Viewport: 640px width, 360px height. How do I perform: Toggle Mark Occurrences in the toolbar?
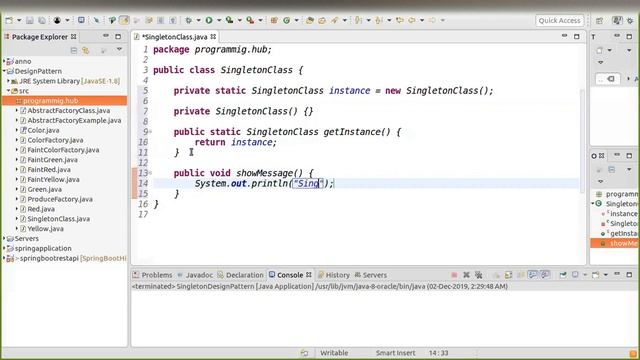[124, 20]
